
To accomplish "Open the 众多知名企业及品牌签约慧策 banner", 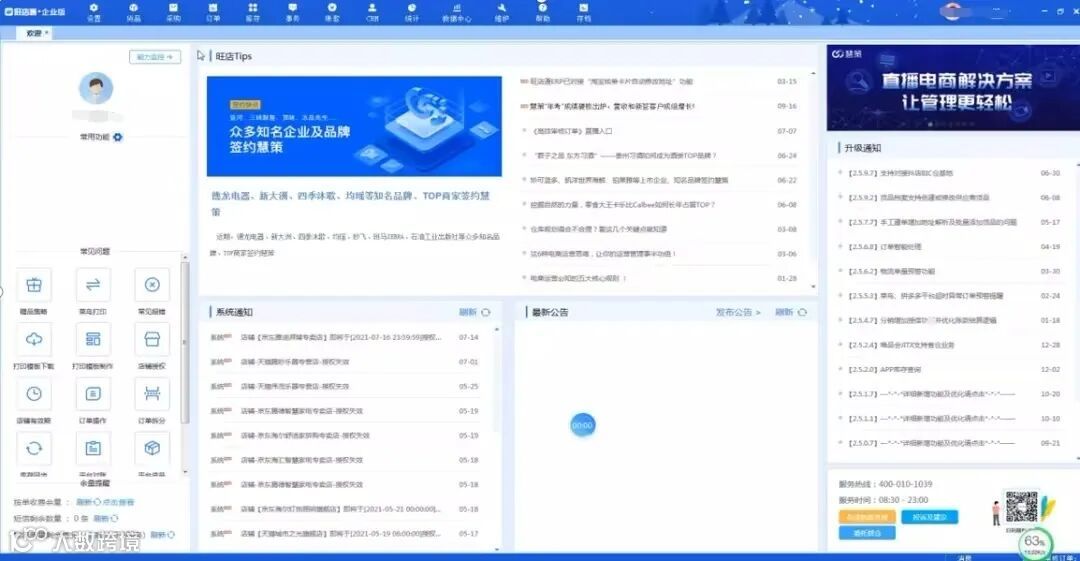I will [354, 126].
